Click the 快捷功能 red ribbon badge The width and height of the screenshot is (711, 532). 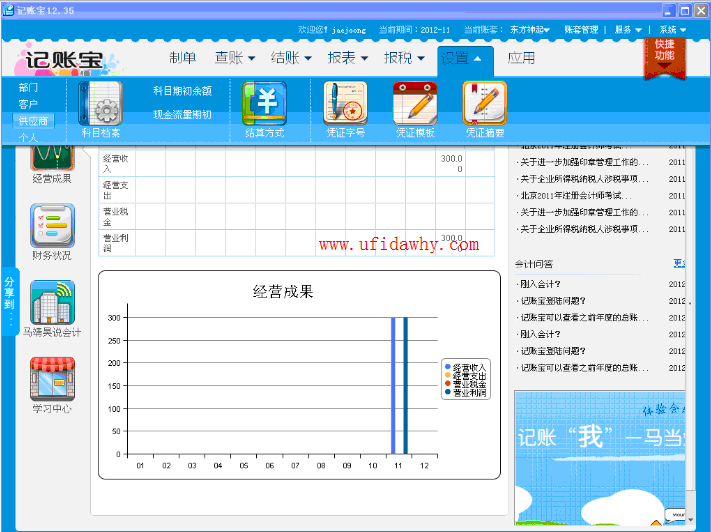coord(664,58)
